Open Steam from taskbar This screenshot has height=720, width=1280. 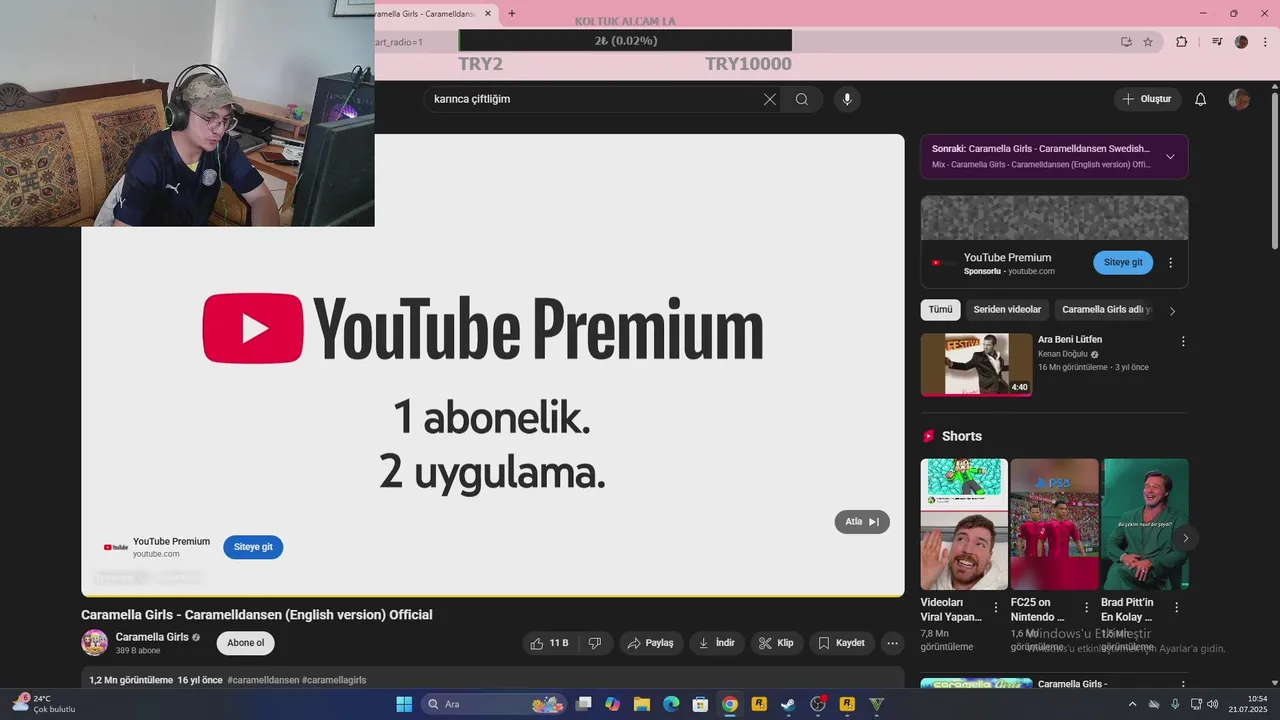pos(789,704)
